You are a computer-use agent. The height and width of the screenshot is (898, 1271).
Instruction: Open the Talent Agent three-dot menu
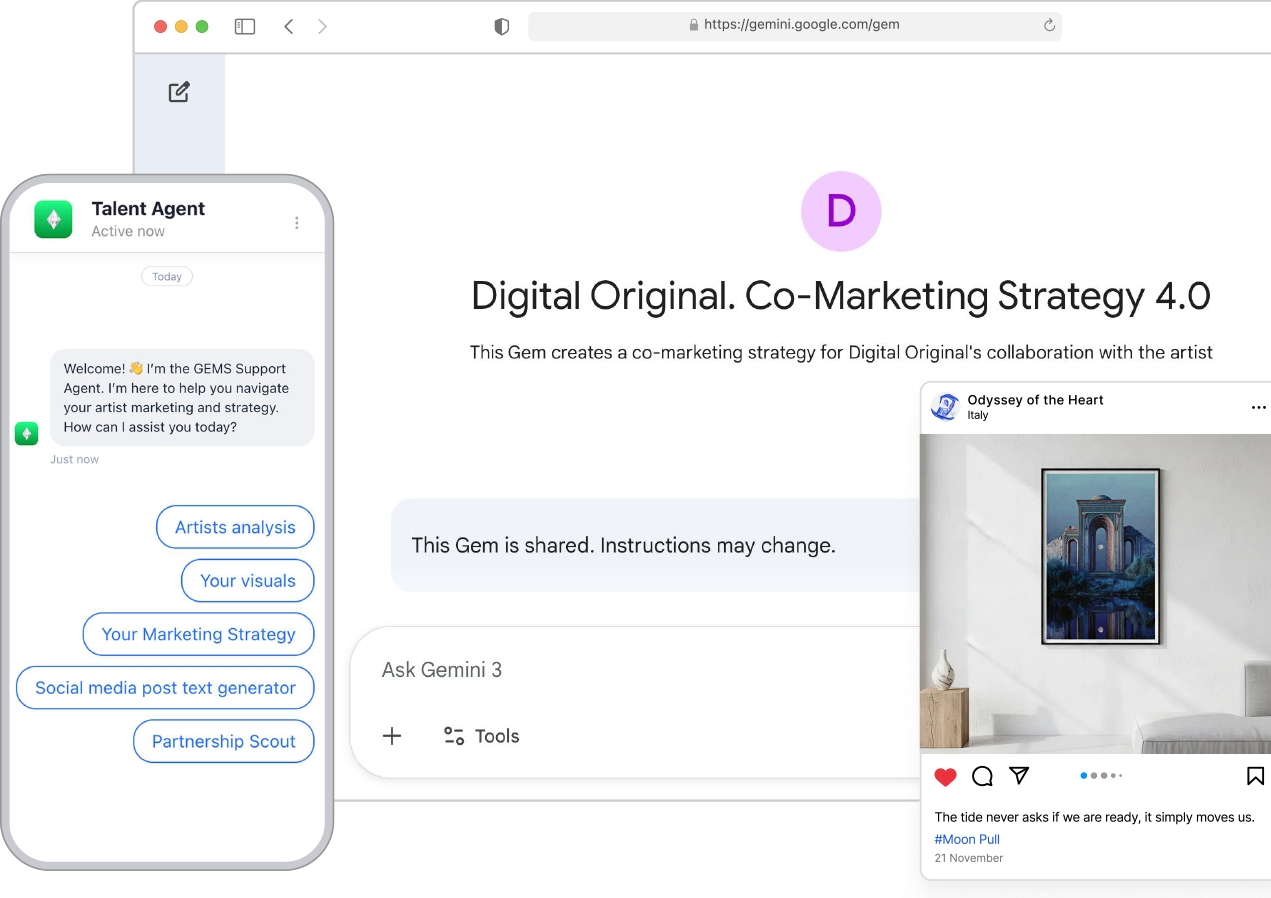point(297,223)
